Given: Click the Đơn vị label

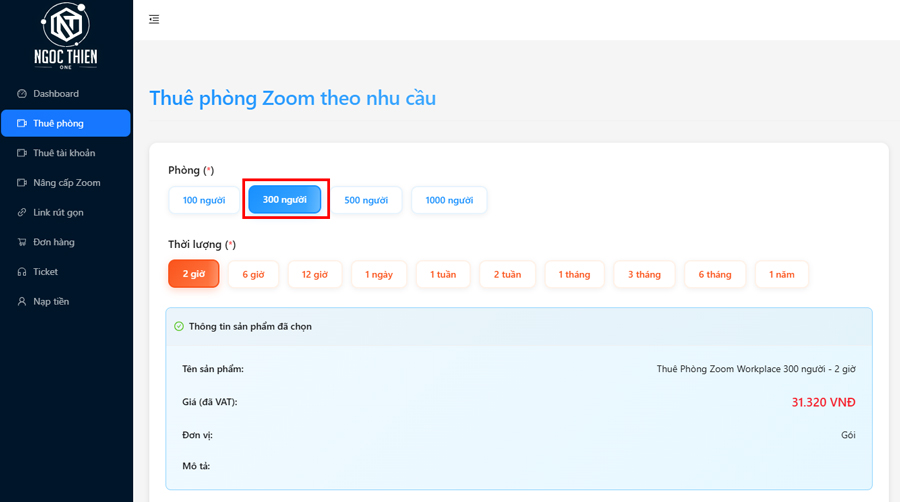Looking at the screenshot, I should tap(197, 435).
